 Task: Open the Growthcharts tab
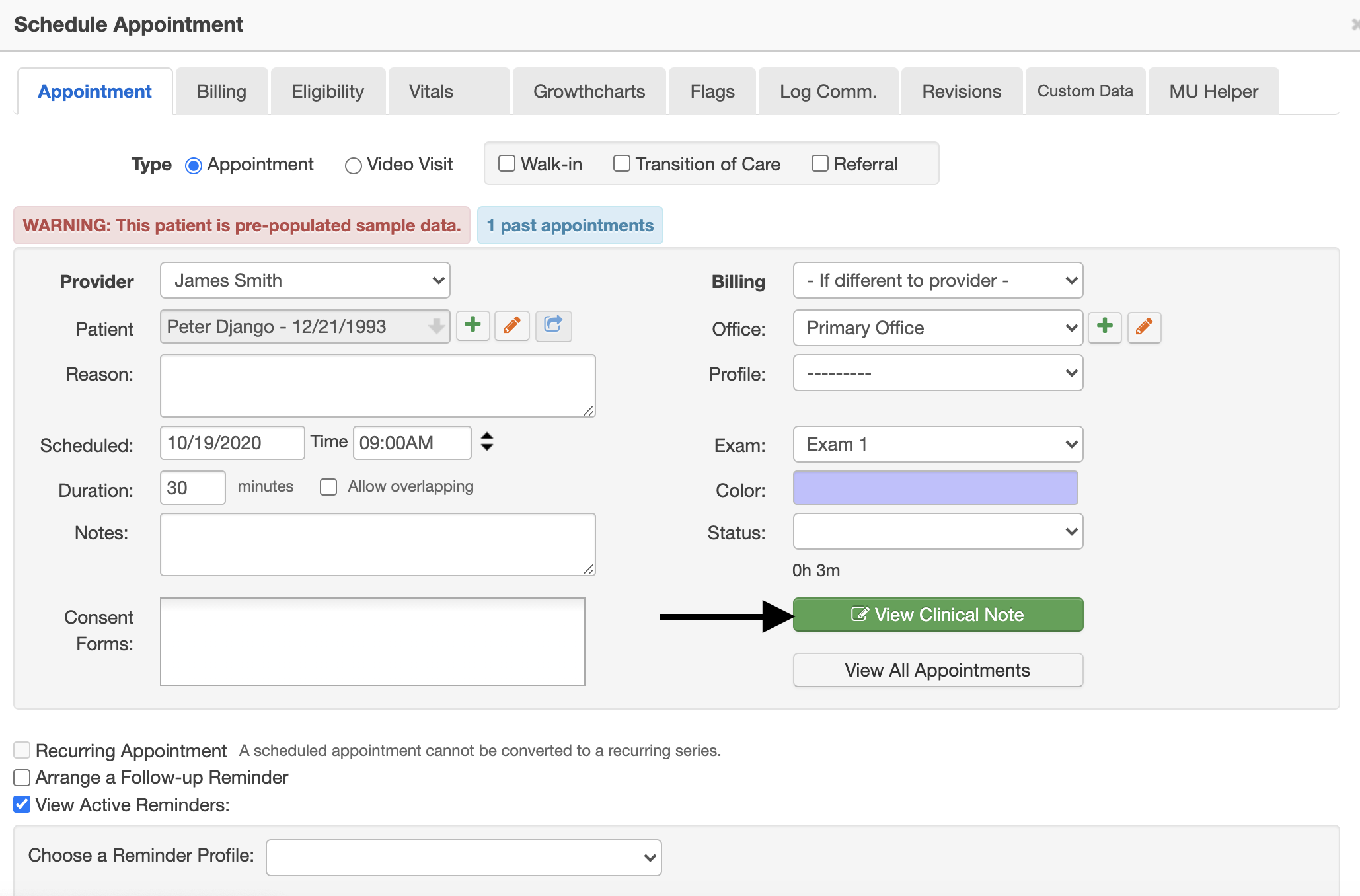click(x=589, y=91)
